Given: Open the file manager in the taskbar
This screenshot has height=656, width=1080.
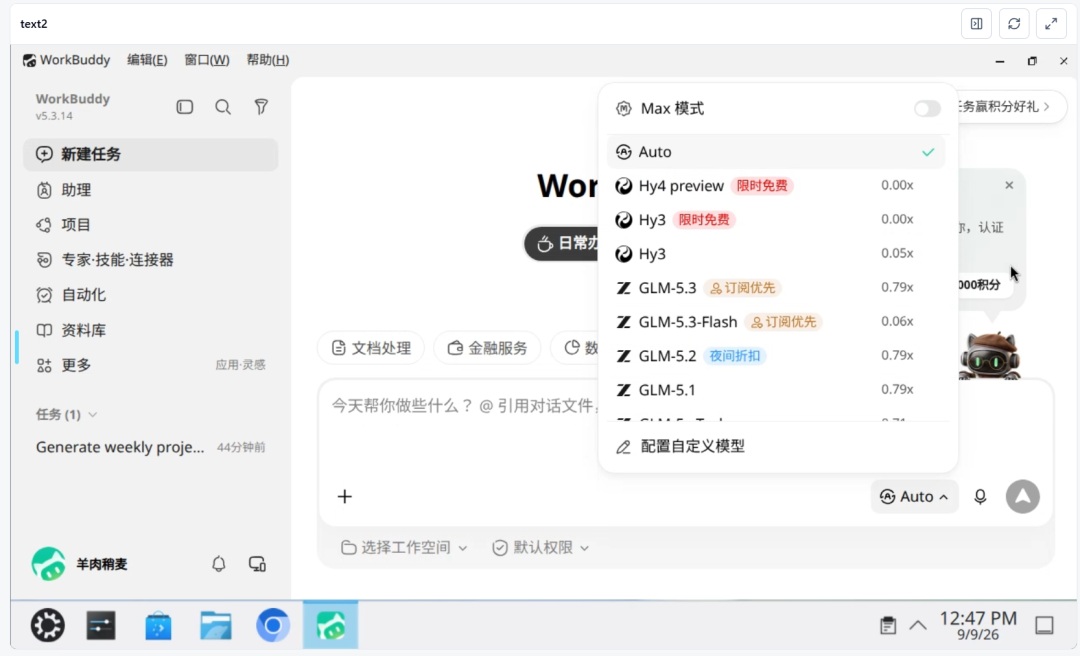Looking at the screenshot, I should point(216,625).
